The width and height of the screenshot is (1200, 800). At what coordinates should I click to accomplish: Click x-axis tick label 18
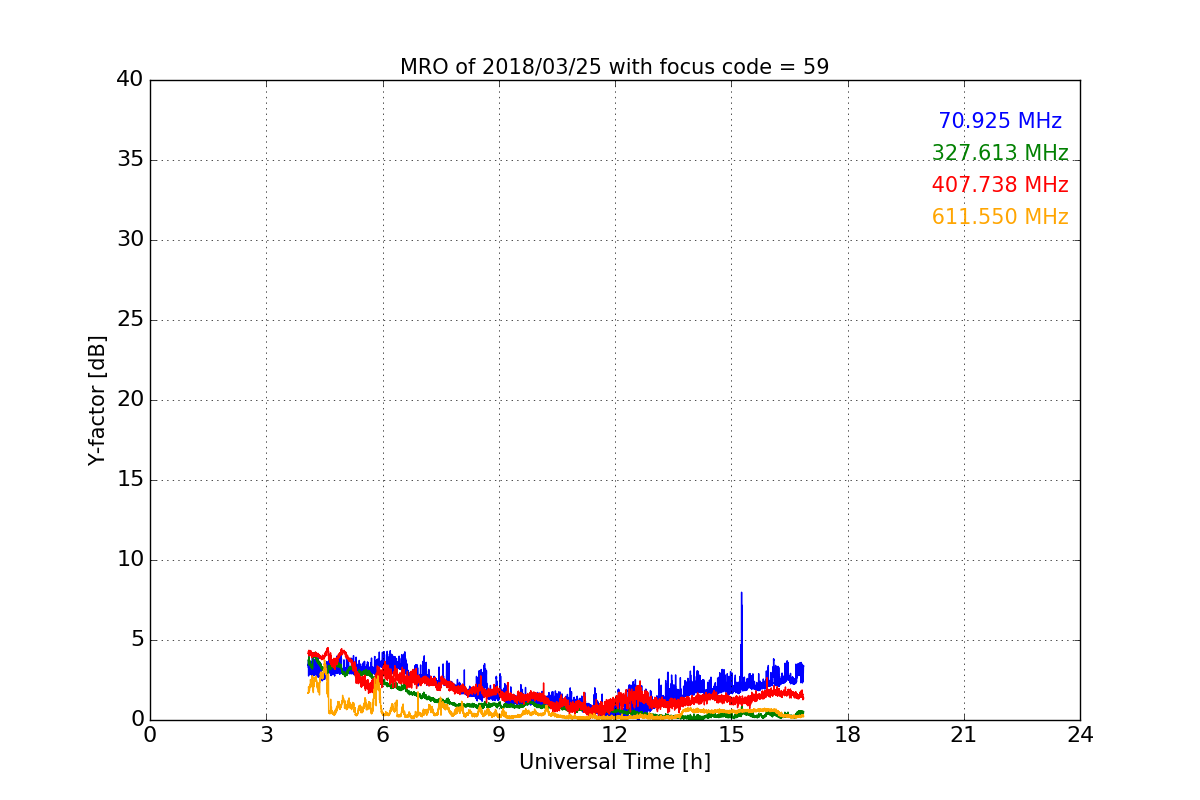pyautogui.click(x=848, y=734)
